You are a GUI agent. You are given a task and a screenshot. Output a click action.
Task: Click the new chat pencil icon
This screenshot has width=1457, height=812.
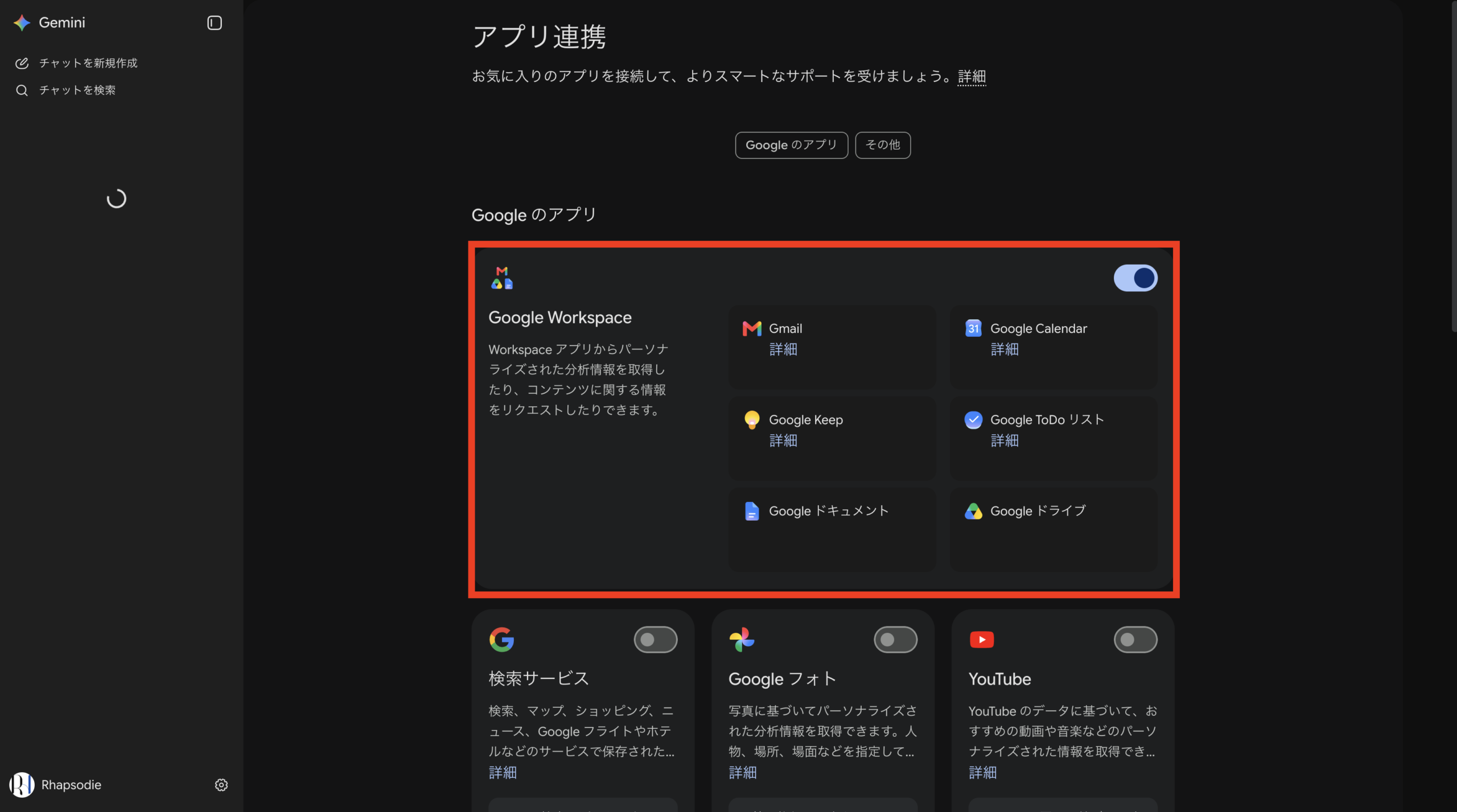[x=22, y=63]
